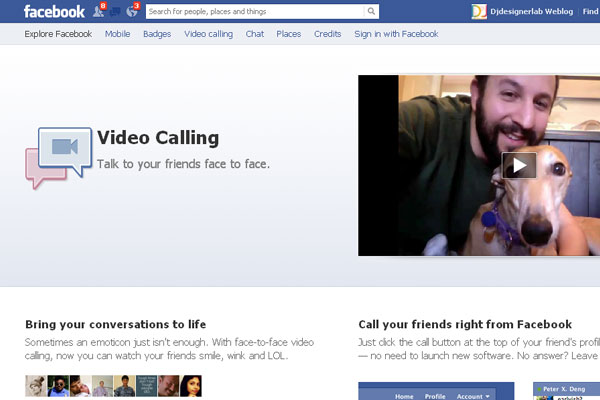Open the friend requests icon
The height and width of the screenshot is (400, 600).
(98, 11)
